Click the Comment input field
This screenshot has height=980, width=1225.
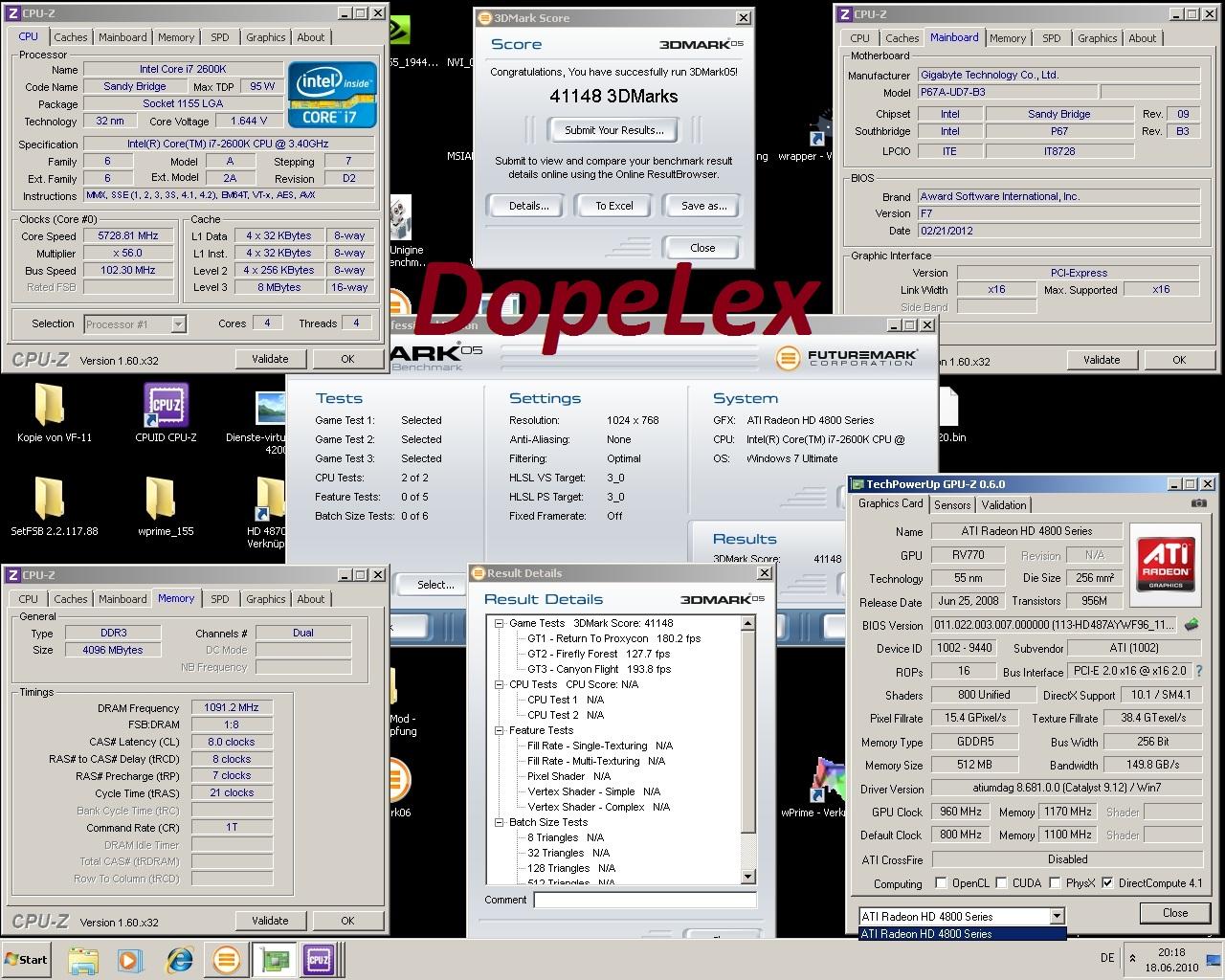click(645, 900)
